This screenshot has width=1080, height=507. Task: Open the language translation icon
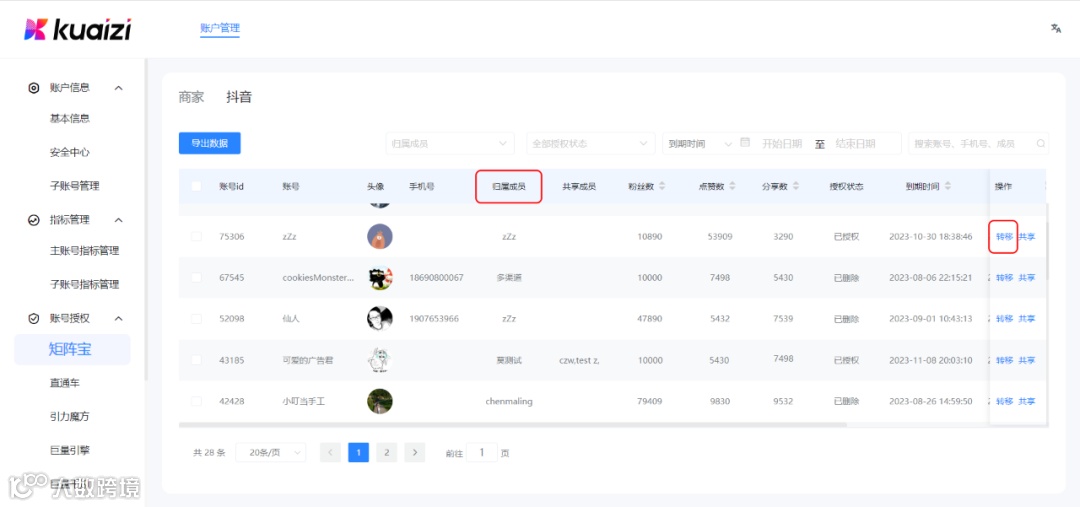coord(1055,28)
